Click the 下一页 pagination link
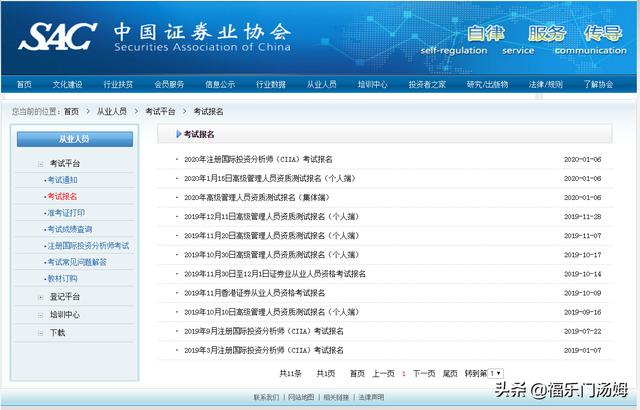Screen dimensions: 640x410 tap(424, 373)
